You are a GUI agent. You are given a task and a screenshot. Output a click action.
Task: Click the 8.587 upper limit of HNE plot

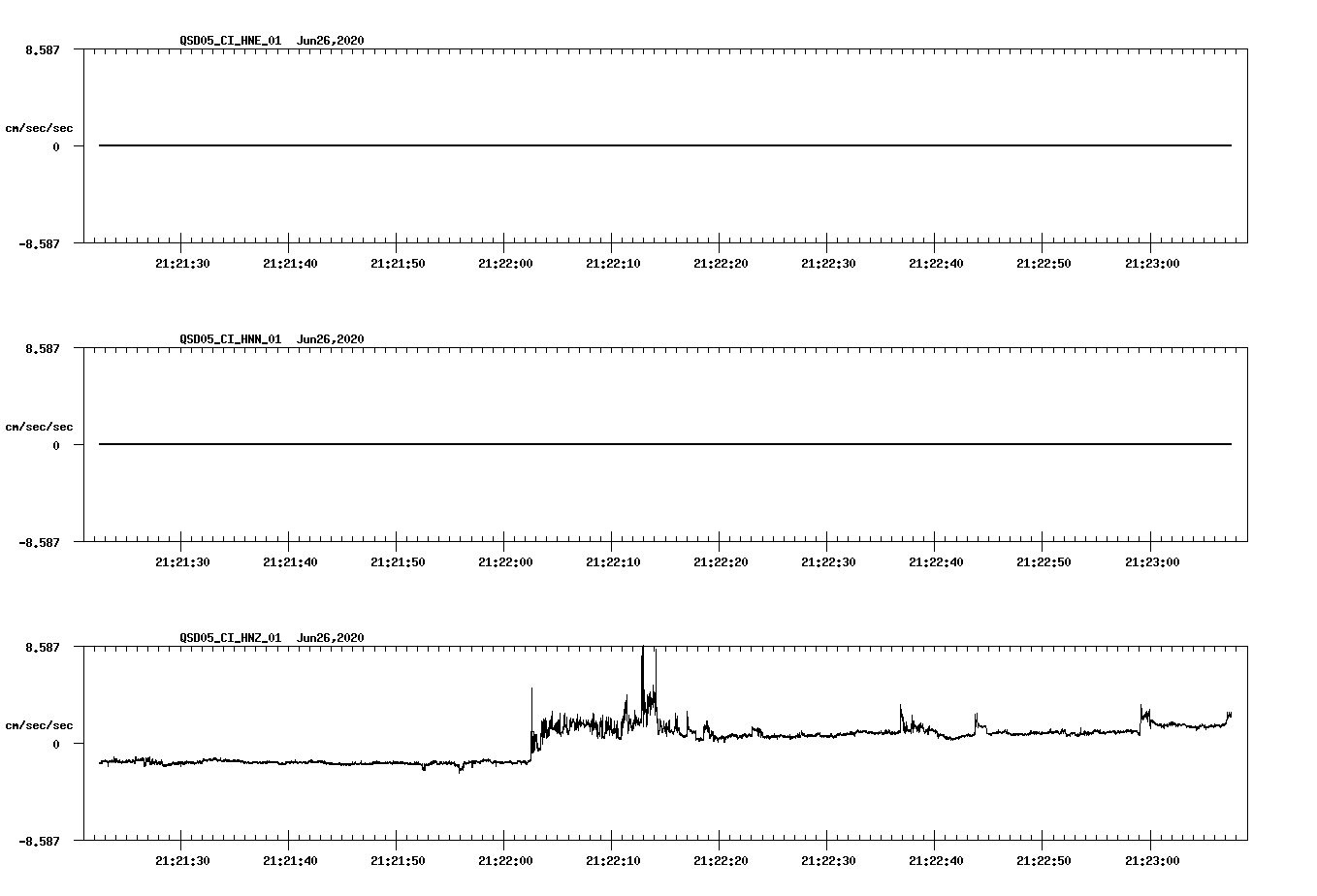[43, 49]
